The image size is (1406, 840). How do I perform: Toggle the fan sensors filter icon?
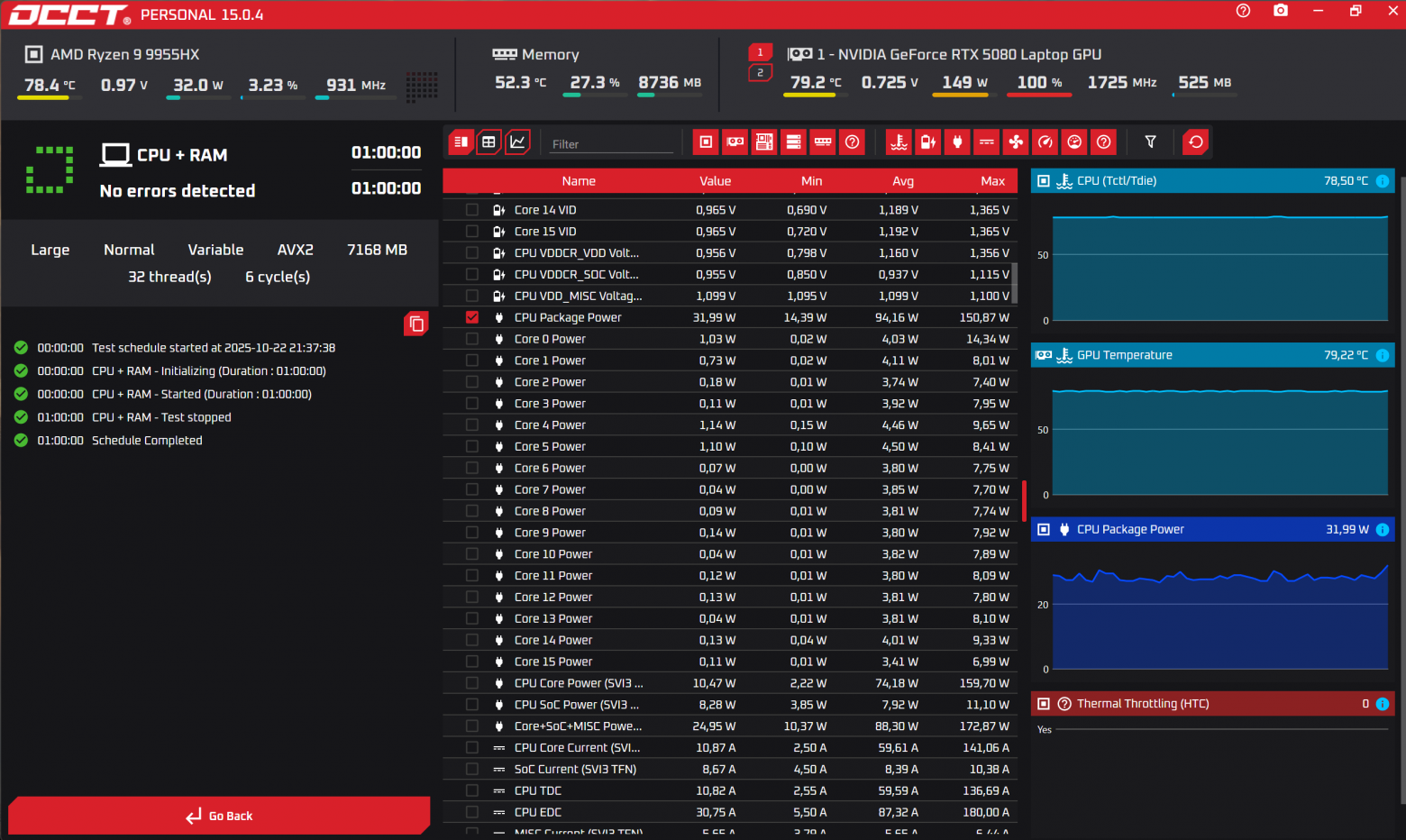point(1016,142)
